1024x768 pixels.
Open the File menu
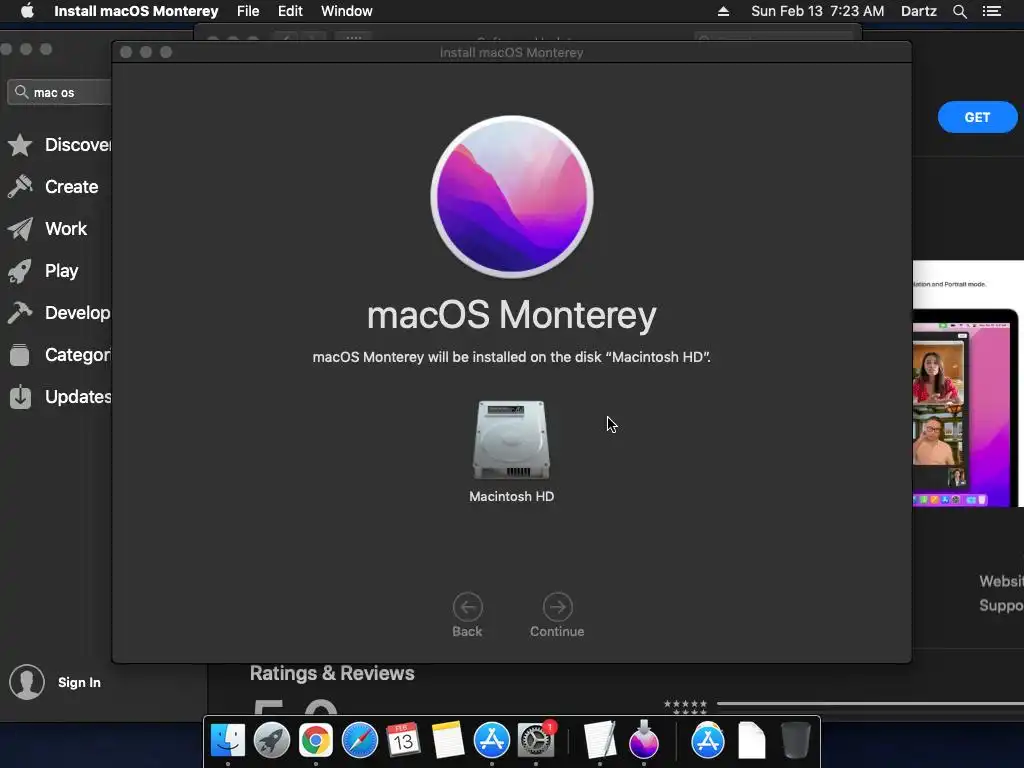click(248, 11)
